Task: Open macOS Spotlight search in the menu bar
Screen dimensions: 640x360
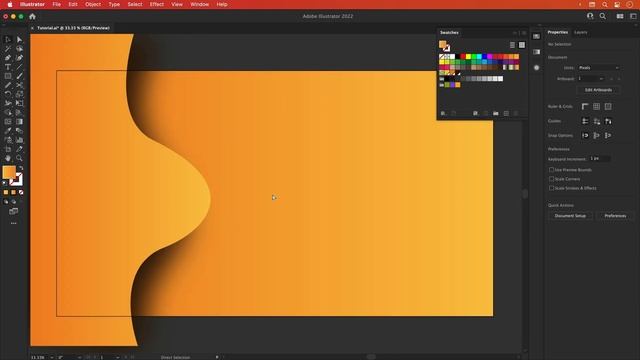Action: pos(604,4)
